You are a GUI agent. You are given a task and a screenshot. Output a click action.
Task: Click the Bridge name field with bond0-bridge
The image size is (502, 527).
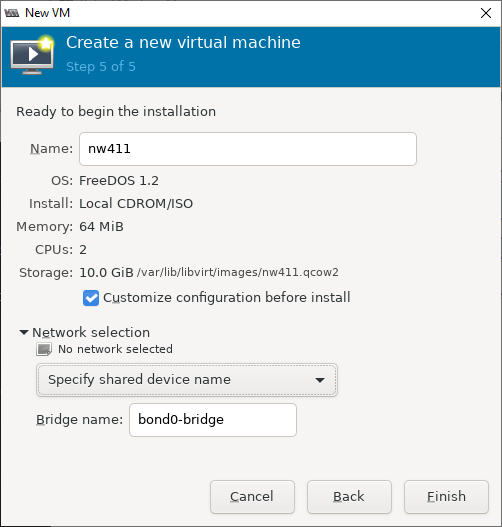(x=213, y=420)
